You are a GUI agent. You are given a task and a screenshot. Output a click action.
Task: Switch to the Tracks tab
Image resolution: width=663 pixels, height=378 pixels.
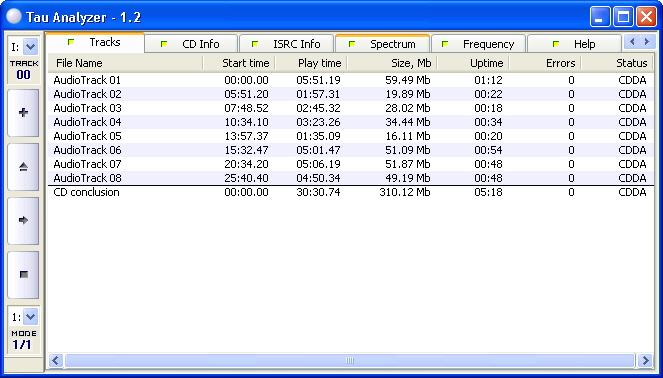pyautogui.click(x=95, y=42)
